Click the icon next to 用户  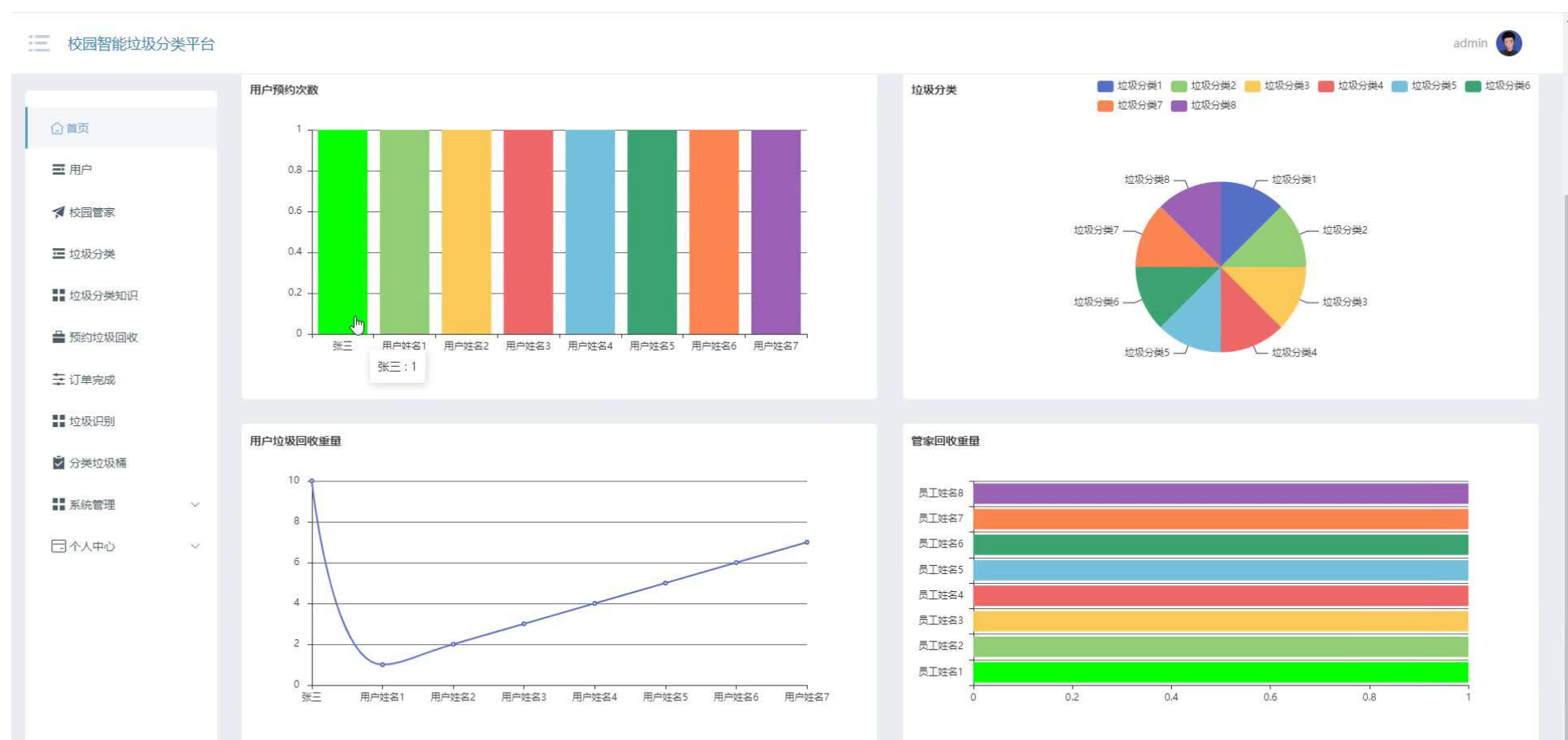point(59,170)
